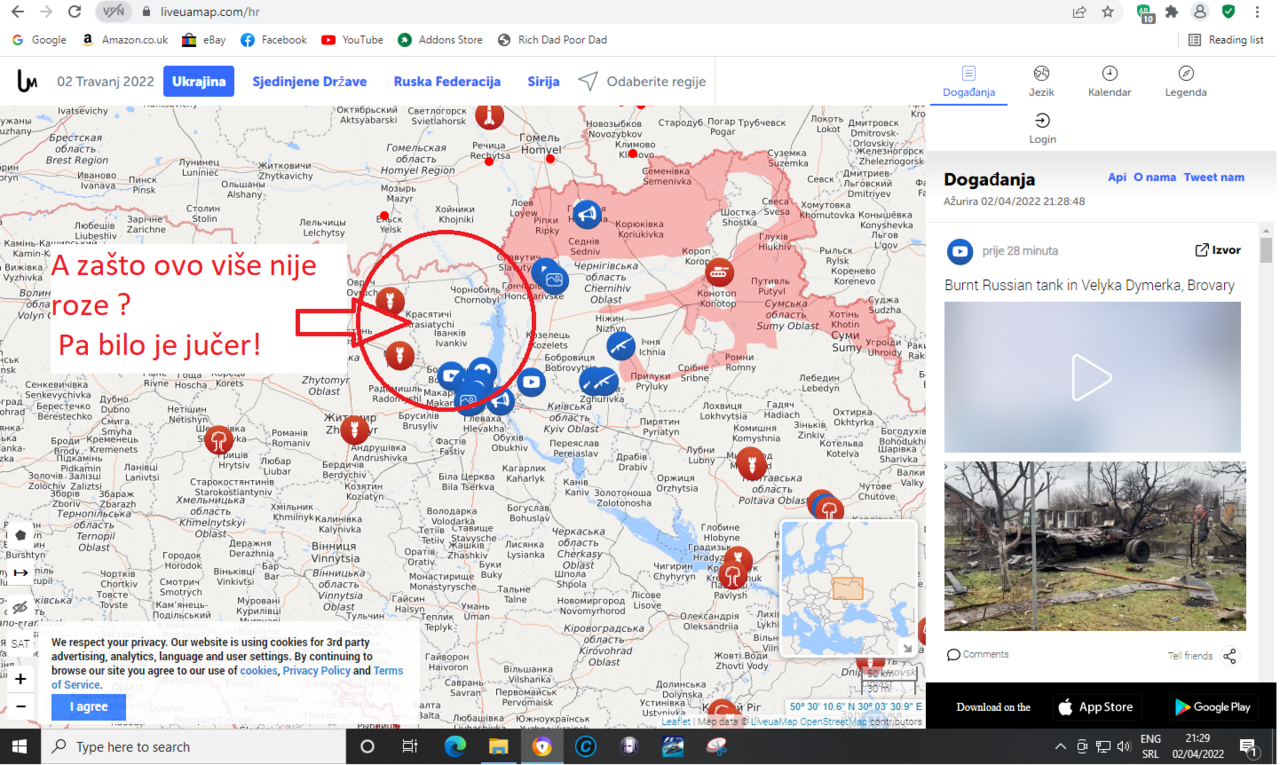Screen dimensions: 1280x765
Task: Open the Privacy Policy link
Action: pos(316,671)
